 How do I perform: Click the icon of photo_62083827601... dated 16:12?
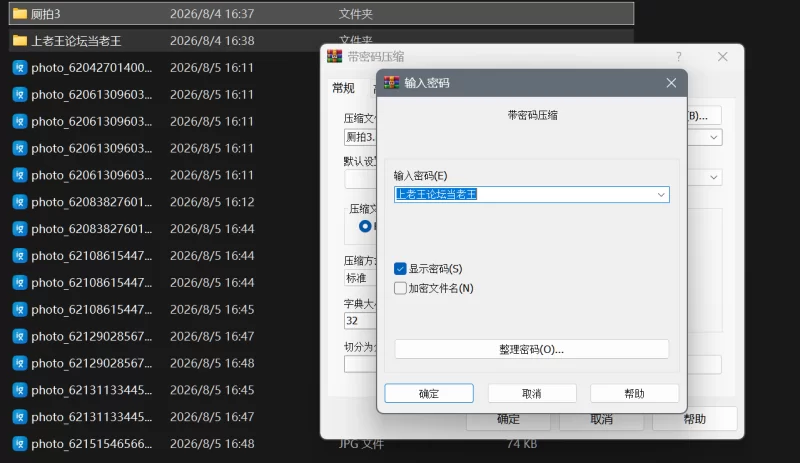[20, 202]
